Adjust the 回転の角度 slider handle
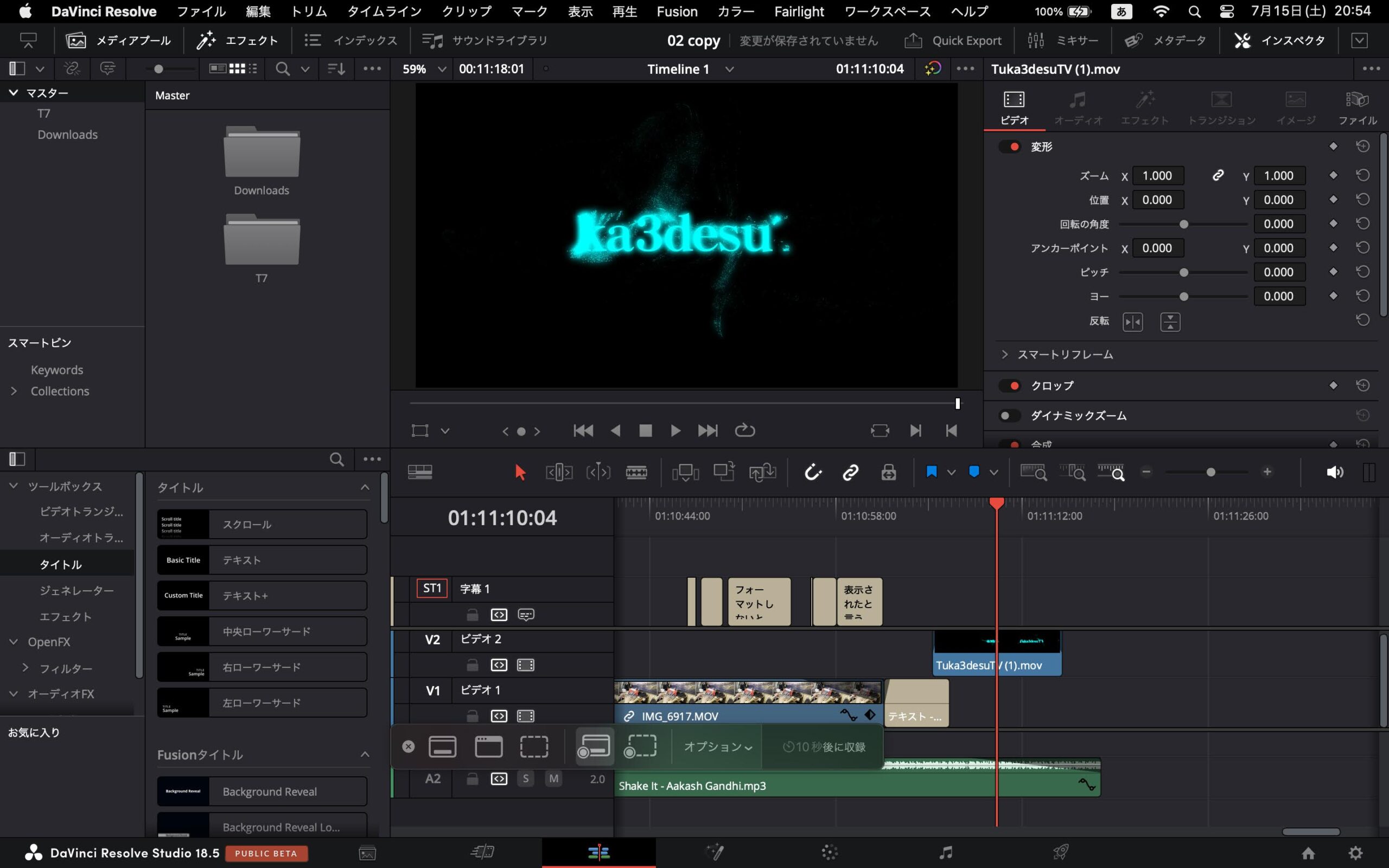1389x868 pixels. tap(1183, 224)
